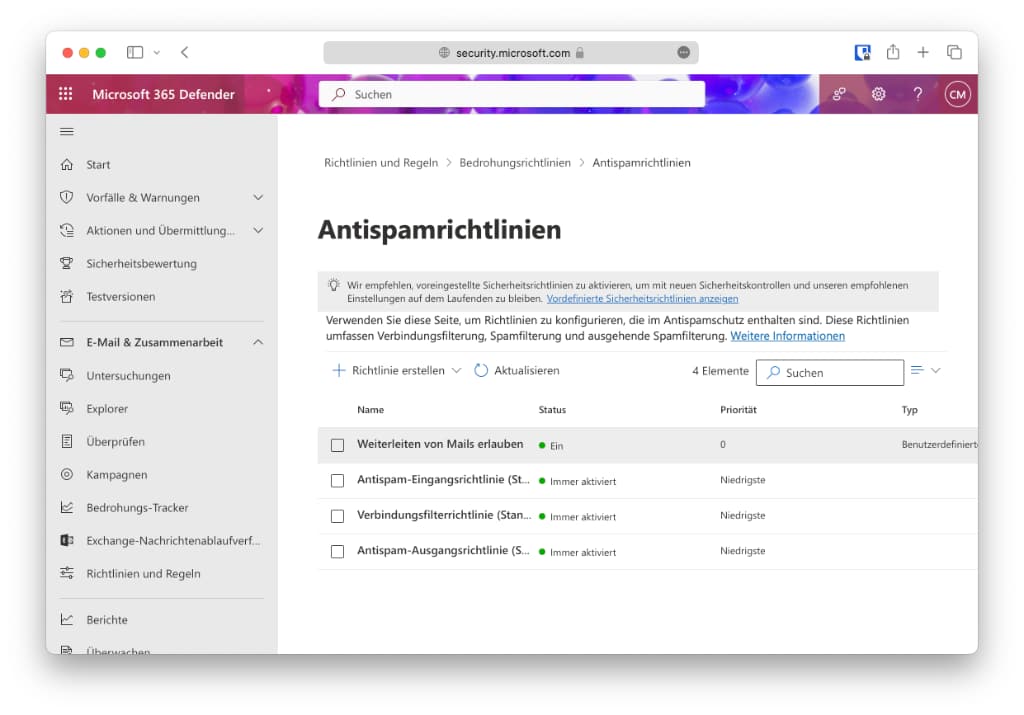Screen dimensions: 1024x715
Task: Click the Richtlinien und Regeln breadcrumb
Action: [x=381, y=163]
